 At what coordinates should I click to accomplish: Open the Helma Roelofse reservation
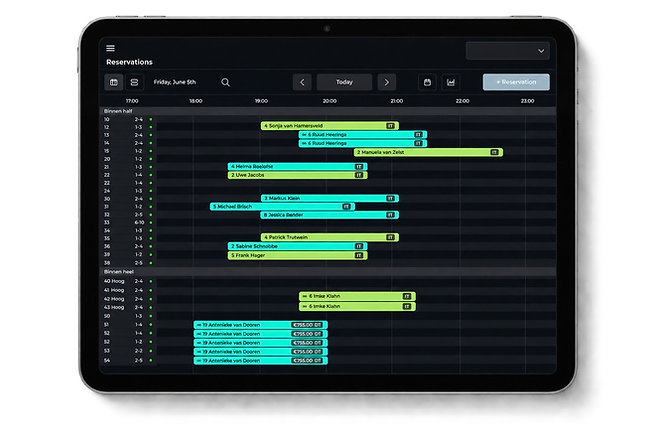pyautogui.click(x=297, y=166)
